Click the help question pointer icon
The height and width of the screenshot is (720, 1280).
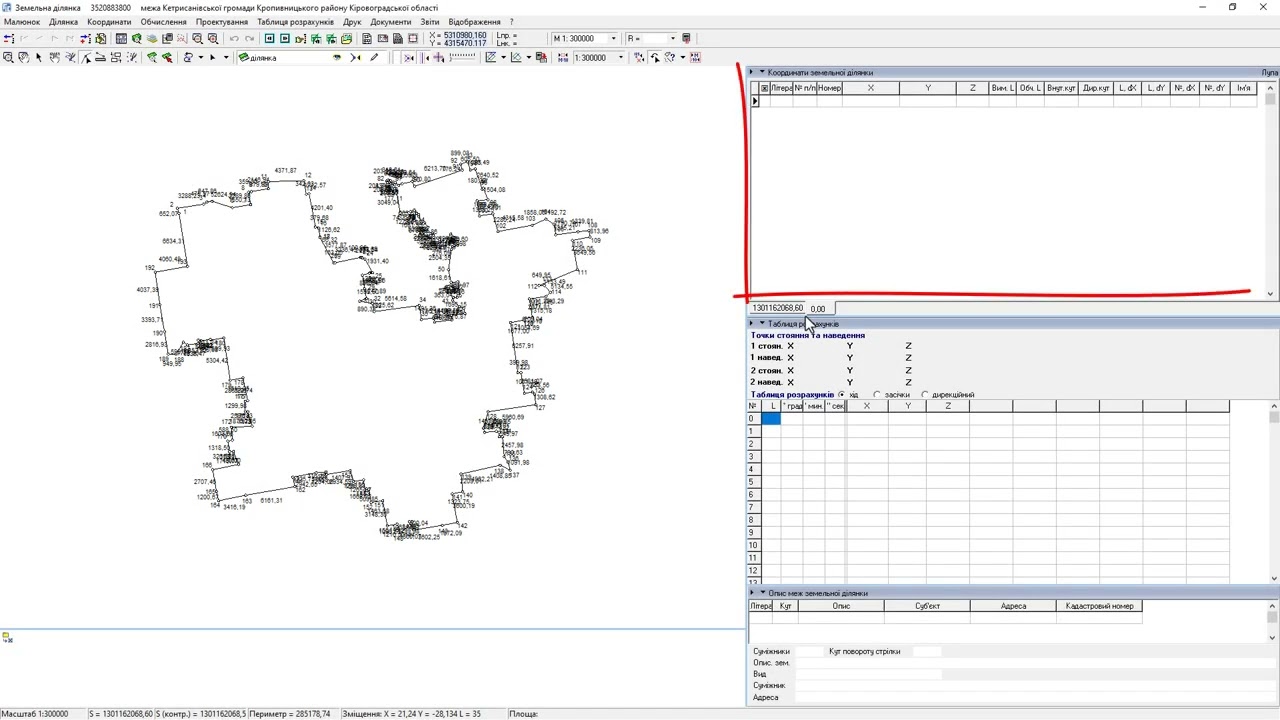670,57
